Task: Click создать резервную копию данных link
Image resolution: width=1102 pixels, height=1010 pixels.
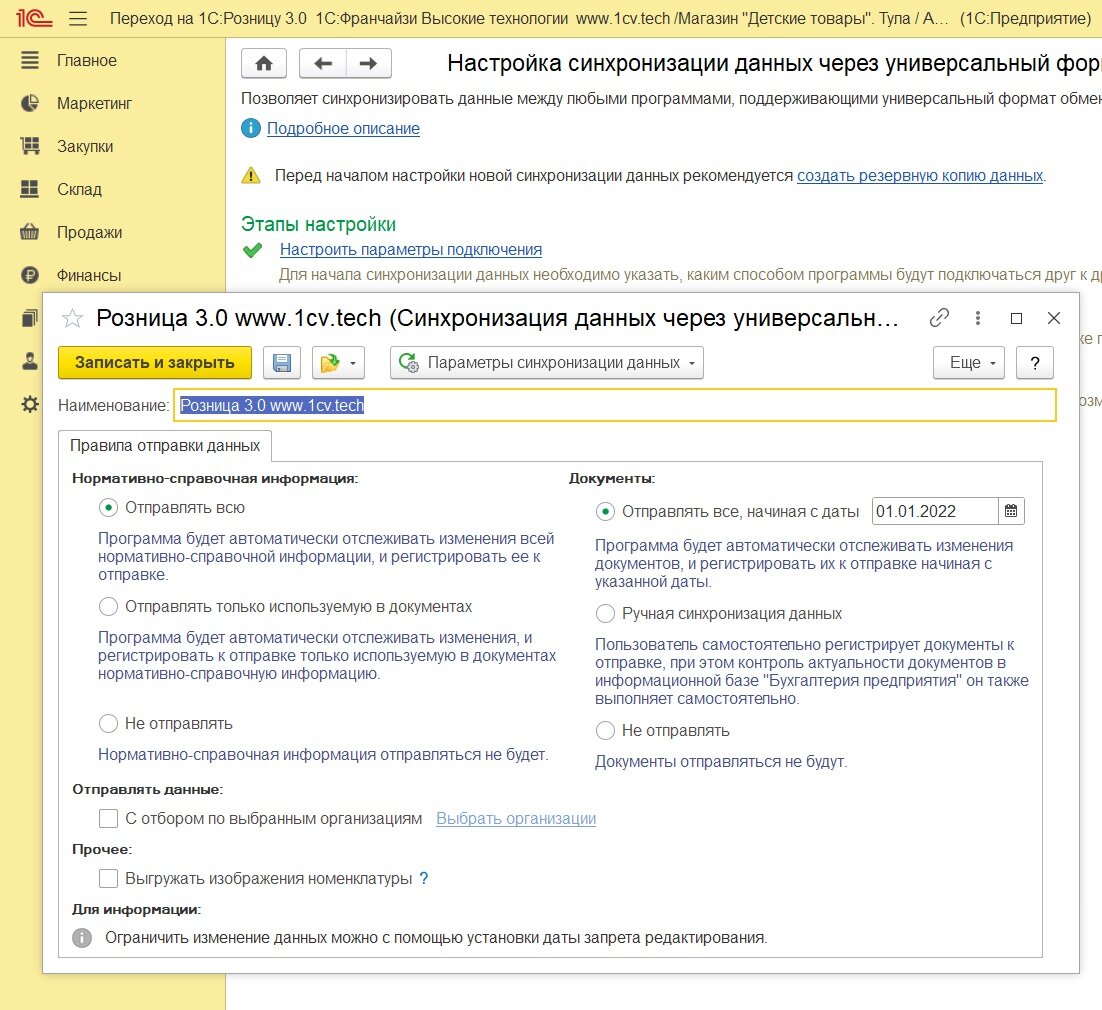Action: click(920, 176)
